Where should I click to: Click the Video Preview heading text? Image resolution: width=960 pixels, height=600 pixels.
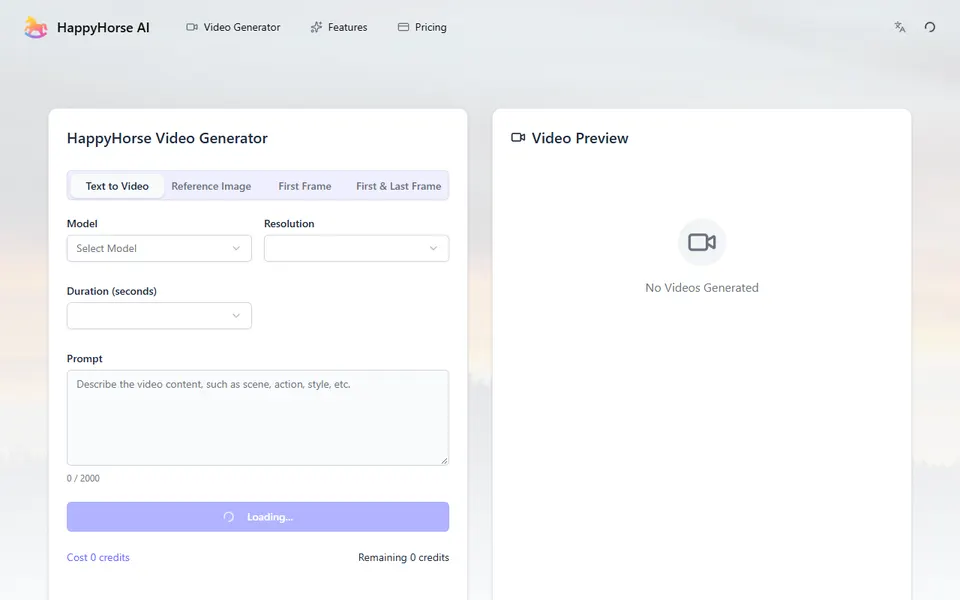(x=580, y=138)
